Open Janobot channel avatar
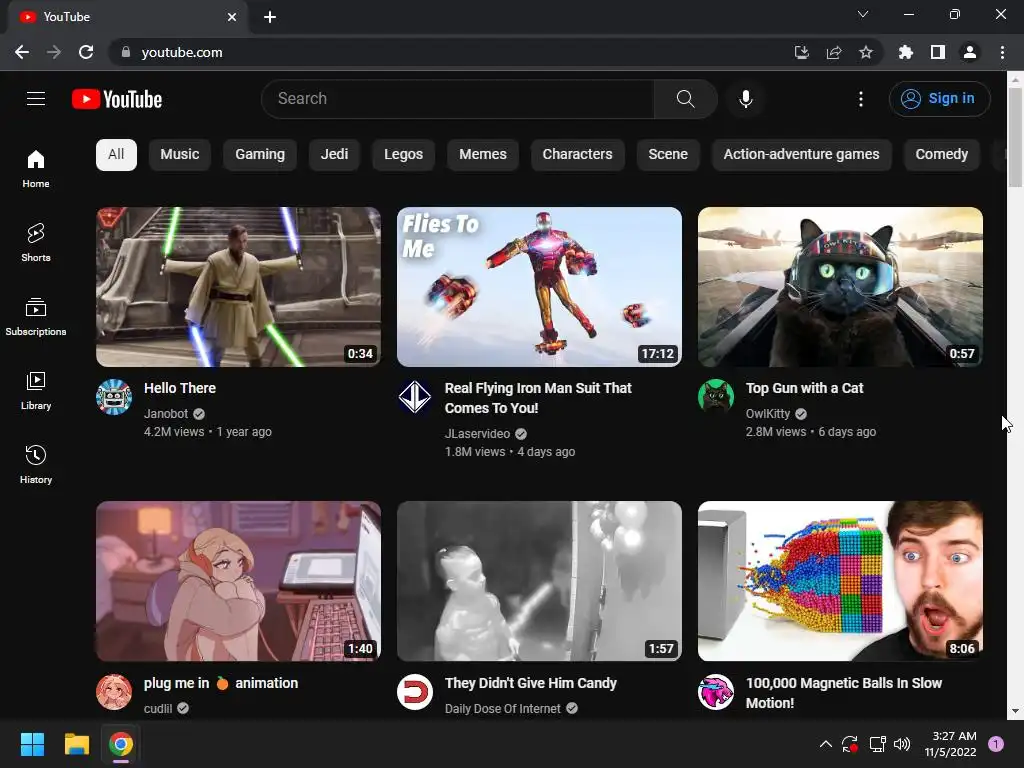The height and width of the screenshot is (768, 1024). tap(114, 397)
